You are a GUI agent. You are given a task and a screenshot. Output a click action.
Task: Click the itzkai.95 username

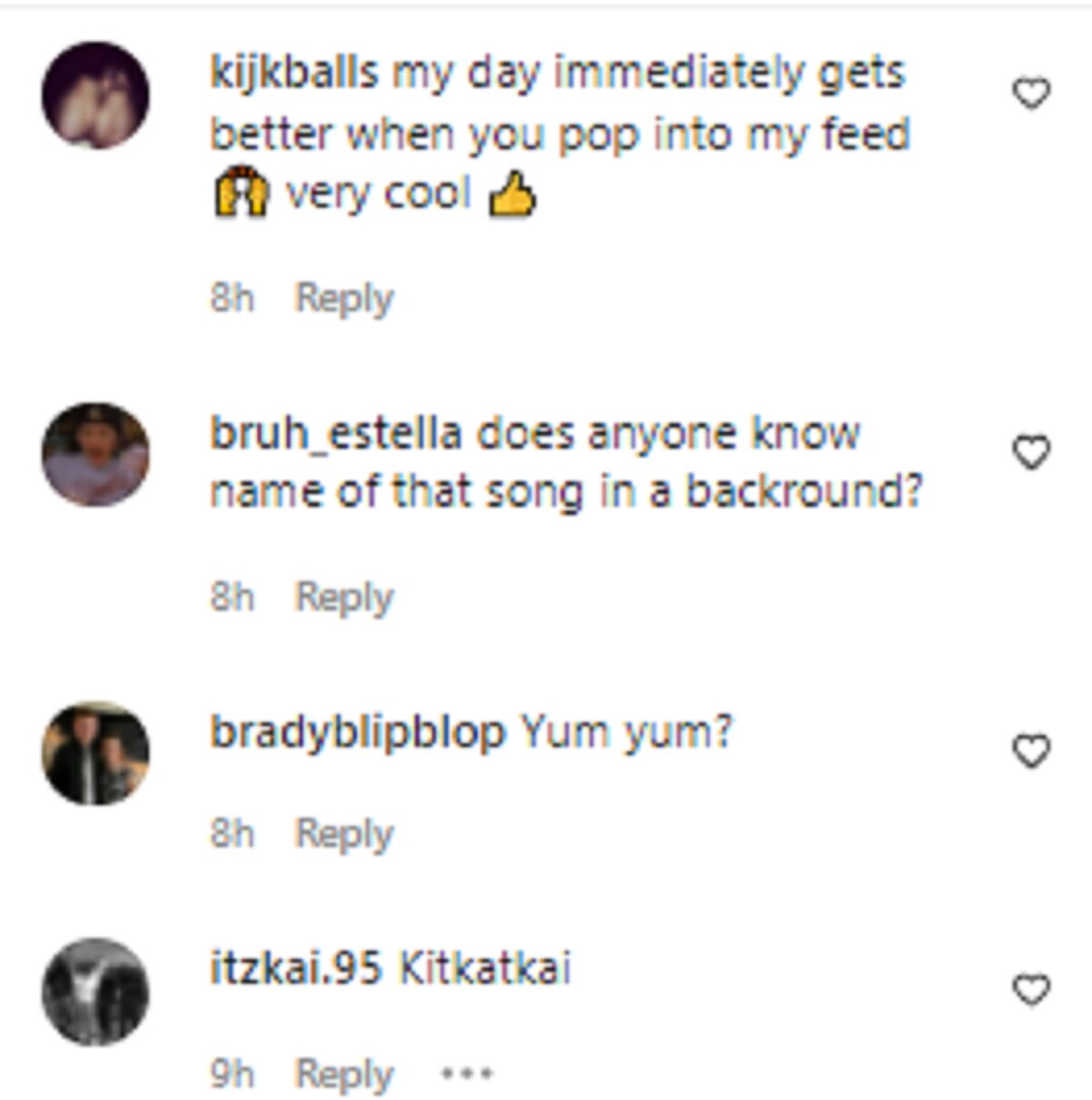coord(296,968)
